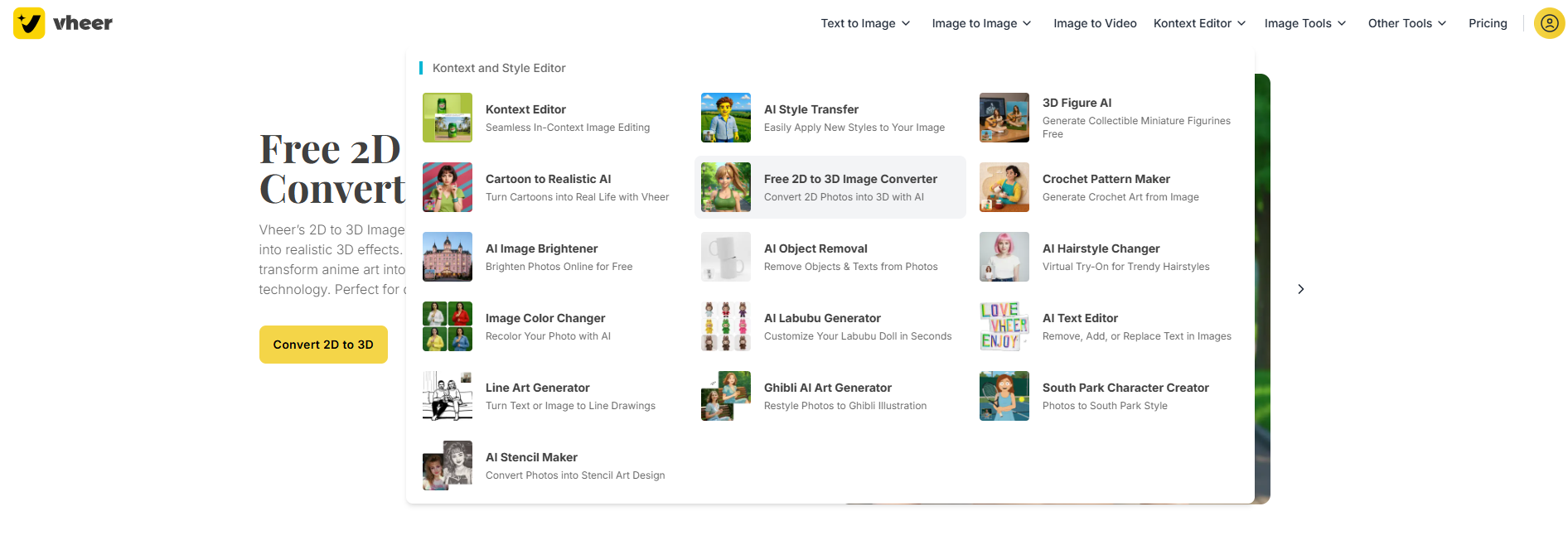Open the user account profile icon
This screenshot has width=1568, height=545.
(x=1549, y=23)
